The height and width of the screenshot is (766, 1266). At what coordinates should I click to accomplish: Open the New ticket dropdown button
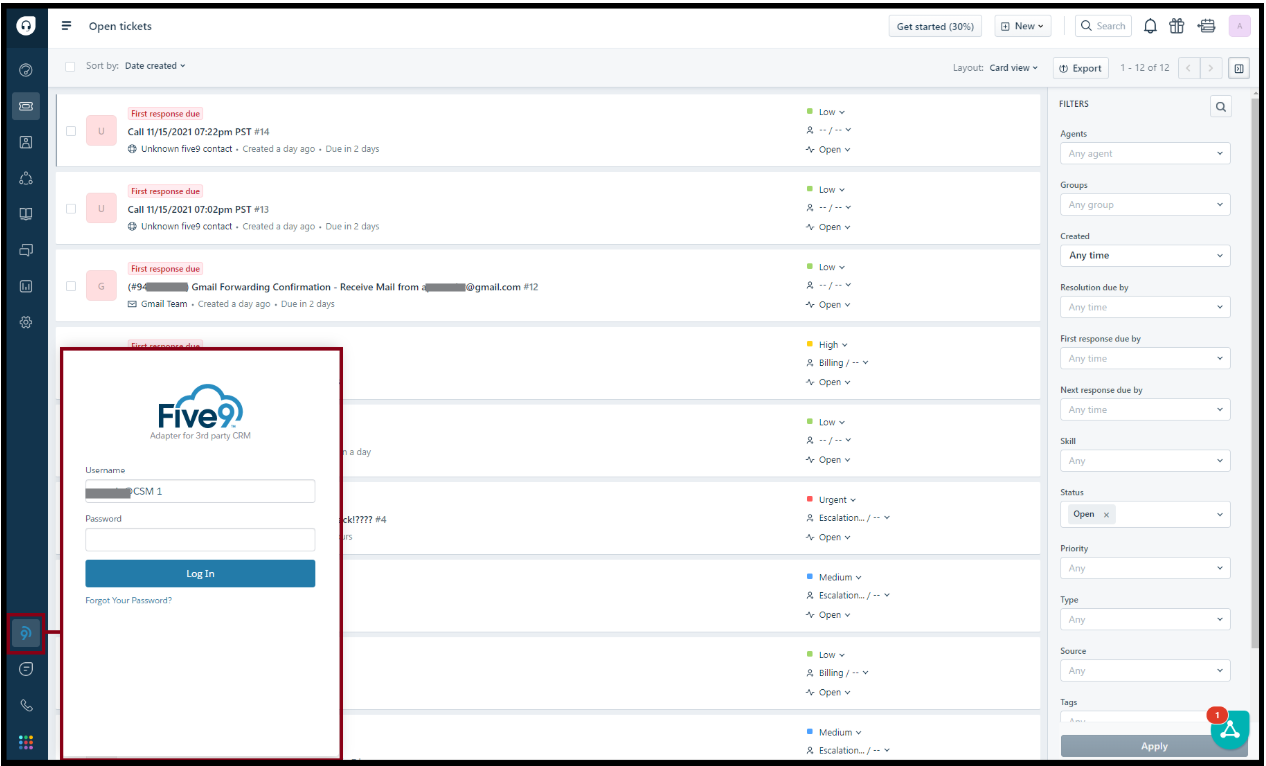[1022, 26]
